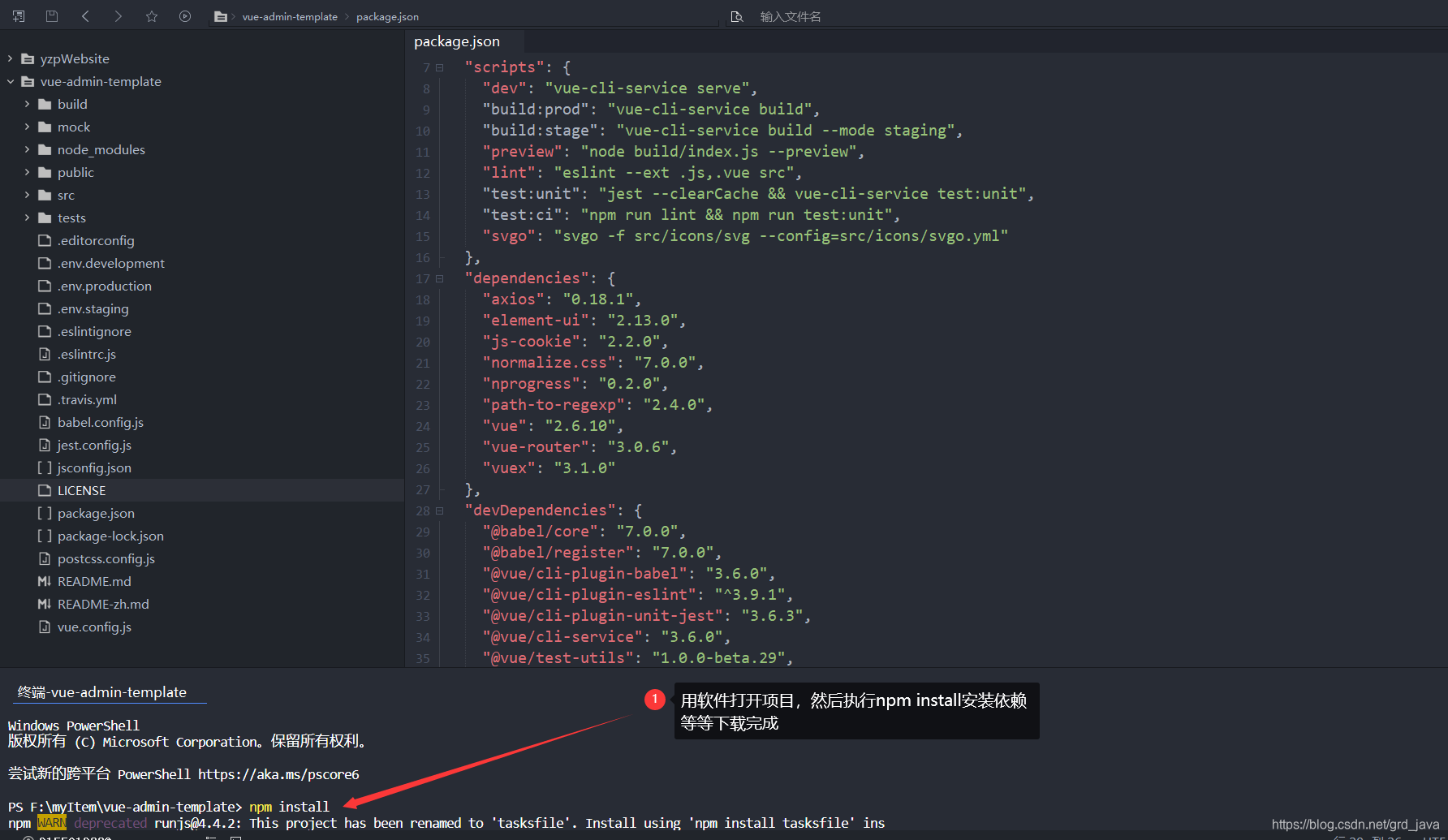1448x840 pixels.
Task: Select the tests folder name
Action: (x=71, y=218)
